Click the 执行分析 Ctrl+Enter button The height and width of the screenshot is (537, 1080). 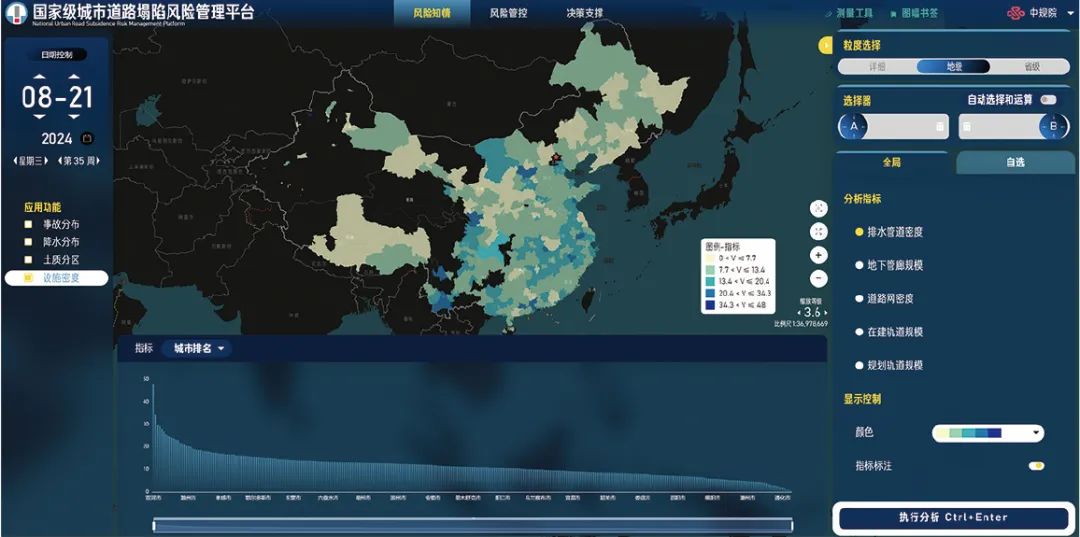click(953, 517)
